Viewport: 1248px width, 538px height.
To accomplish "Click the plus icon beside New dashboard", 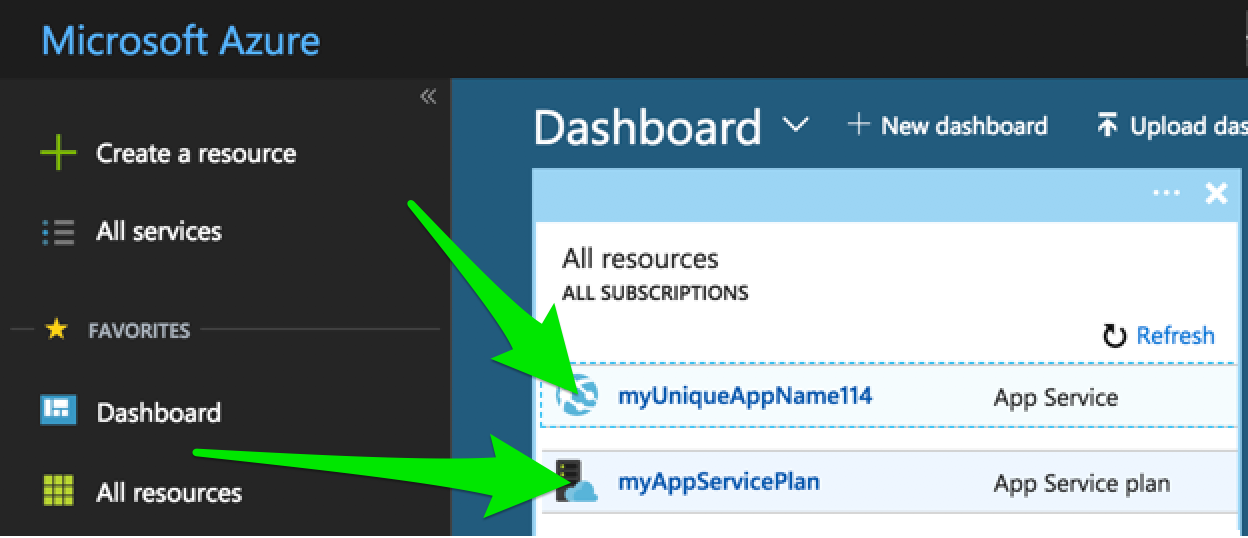I will pos(858,125).
